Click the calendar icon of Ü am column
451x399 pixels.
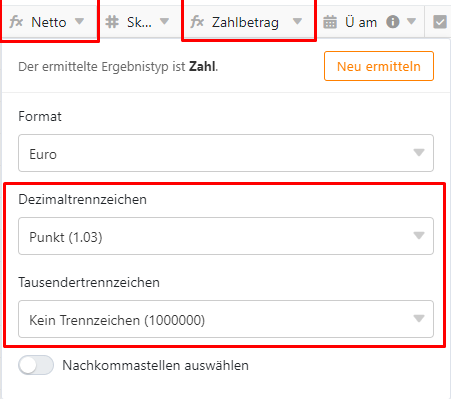click(330, 22)
